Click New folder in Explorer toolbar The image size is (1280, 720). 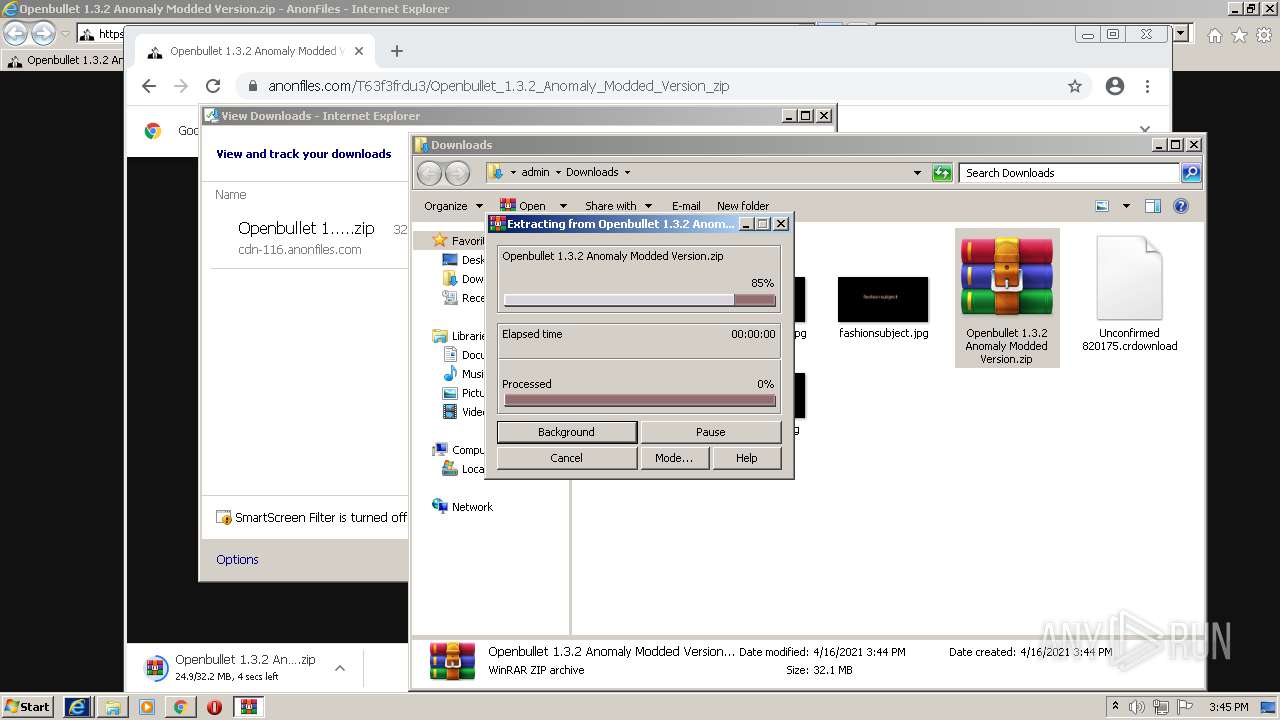(743, 206)
